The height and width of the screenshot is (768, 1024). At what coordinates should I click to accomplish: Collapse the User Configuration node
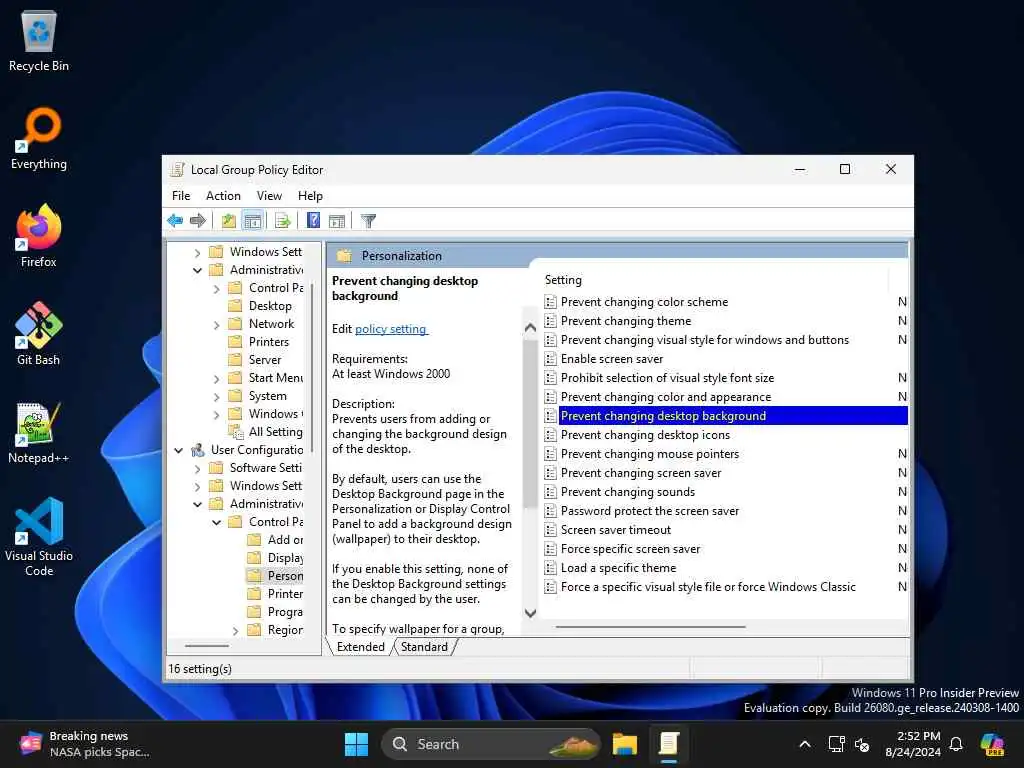(178, 450)
